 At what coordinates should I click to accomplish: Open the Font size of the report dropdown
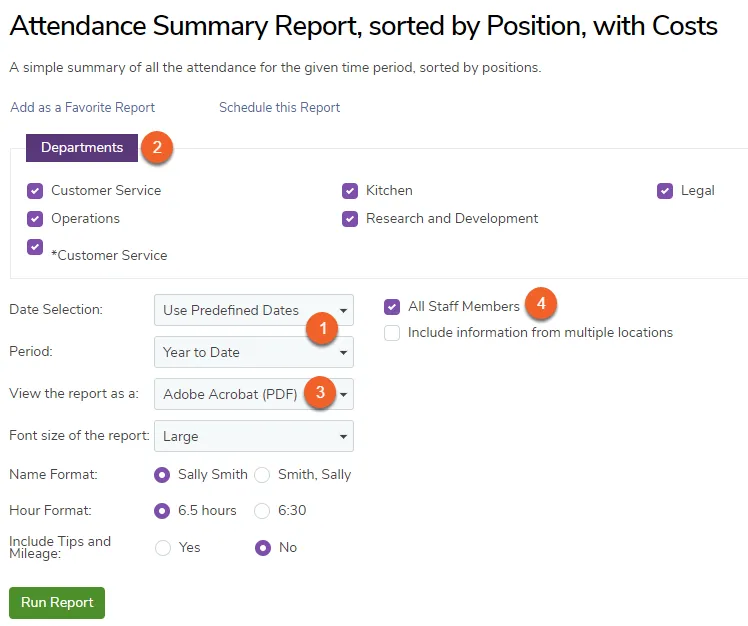pyautogui.click(x=254, y=436)
